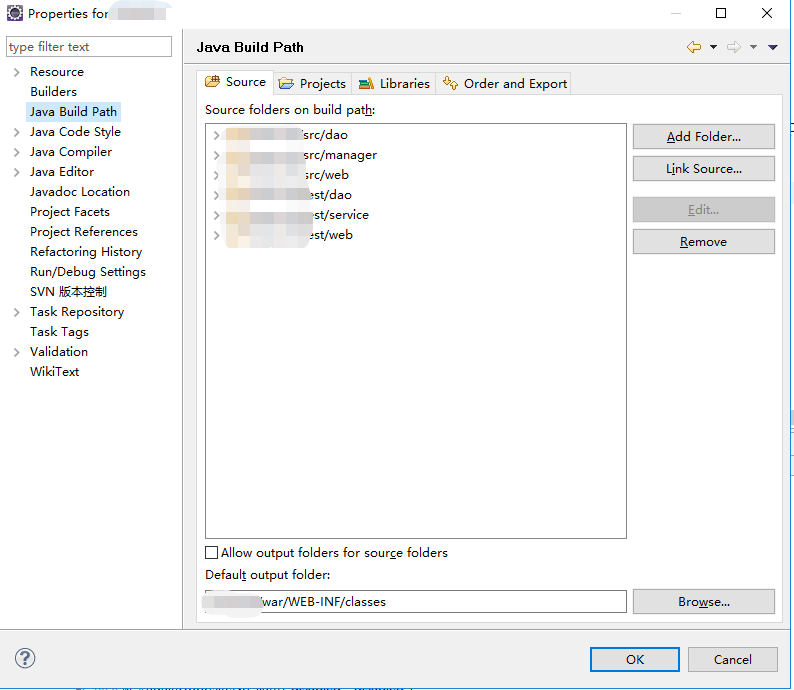Select Task Tags item
Screen dimensions: 794x690
tap(59, 332)
